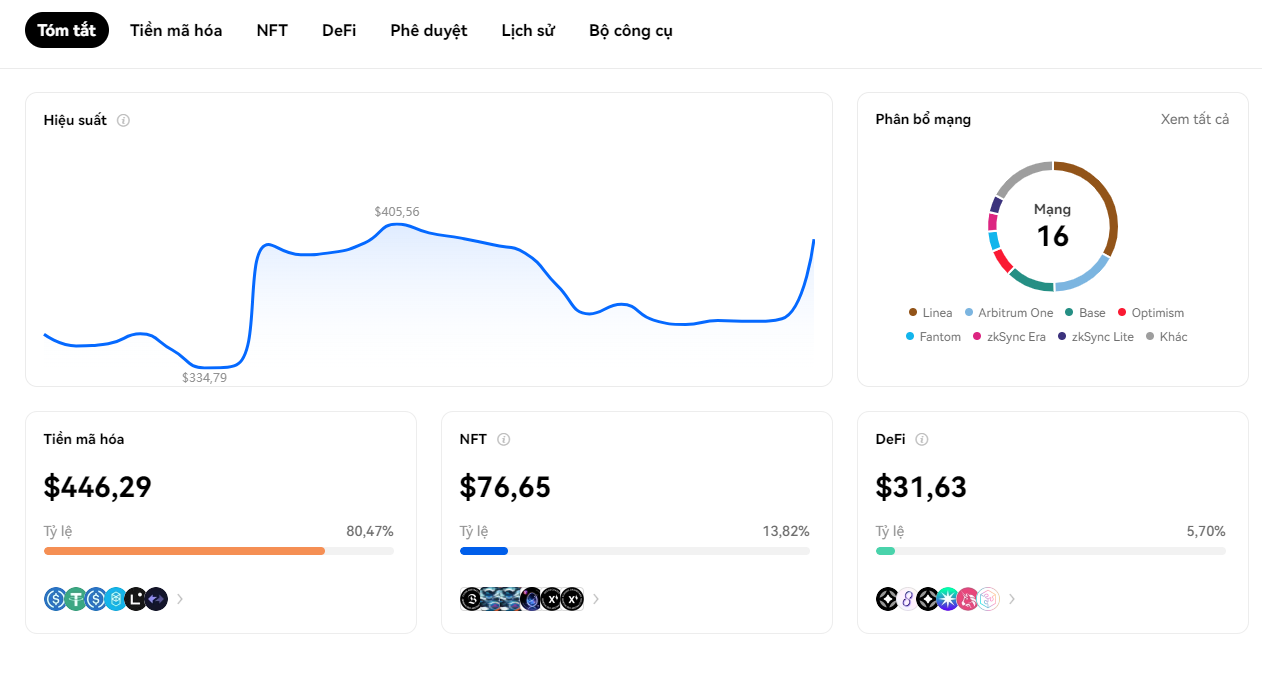The image size is (1262, 678).
Task: Click the orange Tiền mã hóa ratio bar
Action: tap(184, 551)
